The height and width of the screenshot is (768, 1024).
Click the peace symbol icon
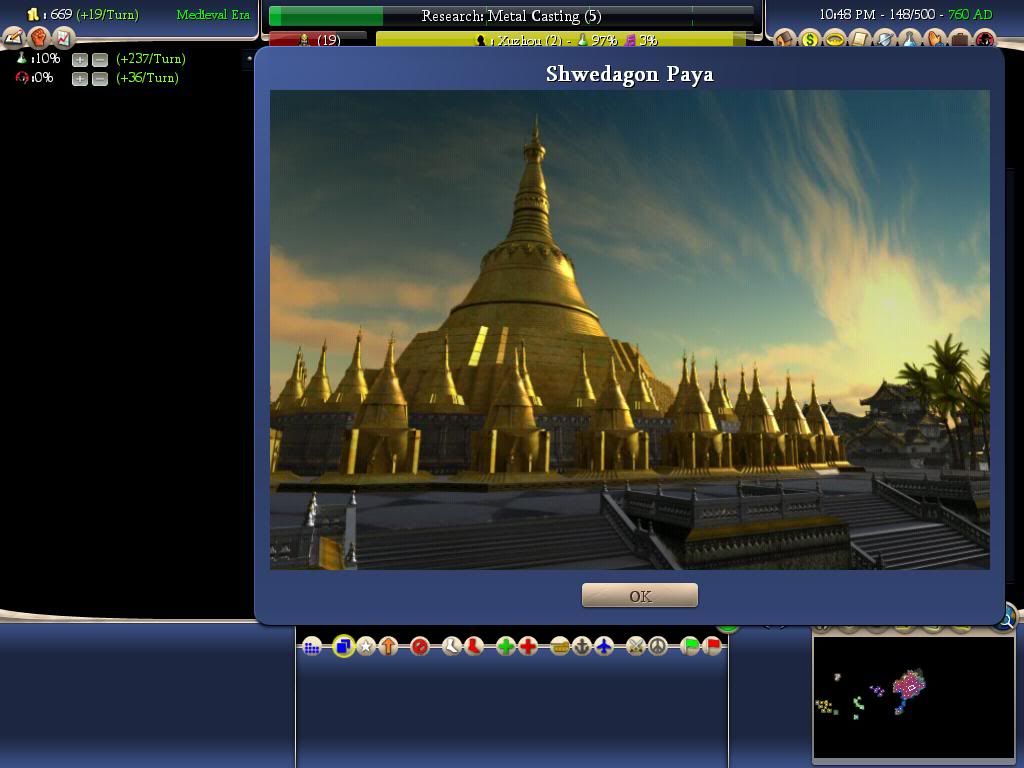point(658,647)
